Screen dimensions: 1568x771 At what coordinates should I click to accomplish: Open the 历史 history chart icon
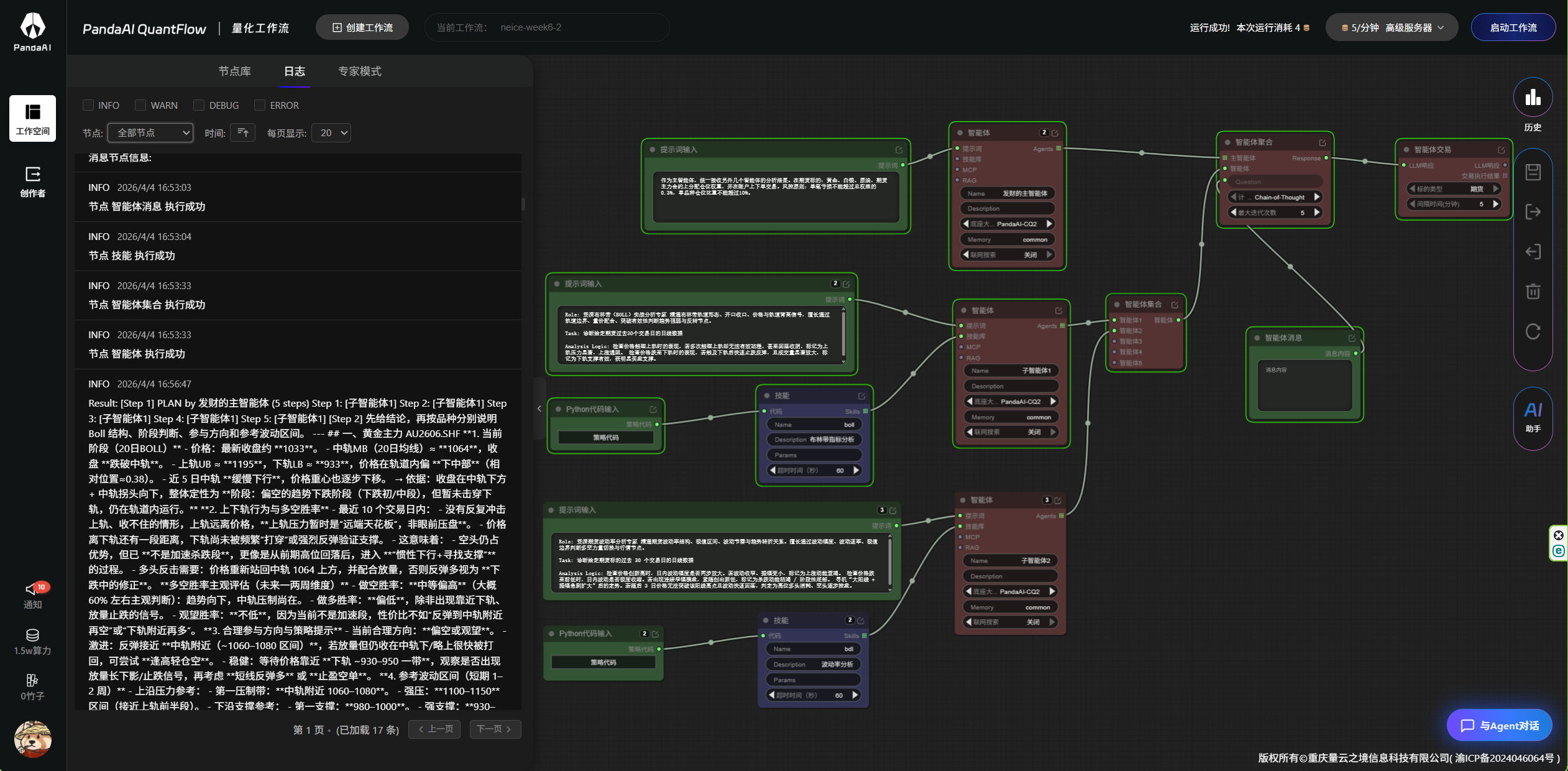point(1532,98)
